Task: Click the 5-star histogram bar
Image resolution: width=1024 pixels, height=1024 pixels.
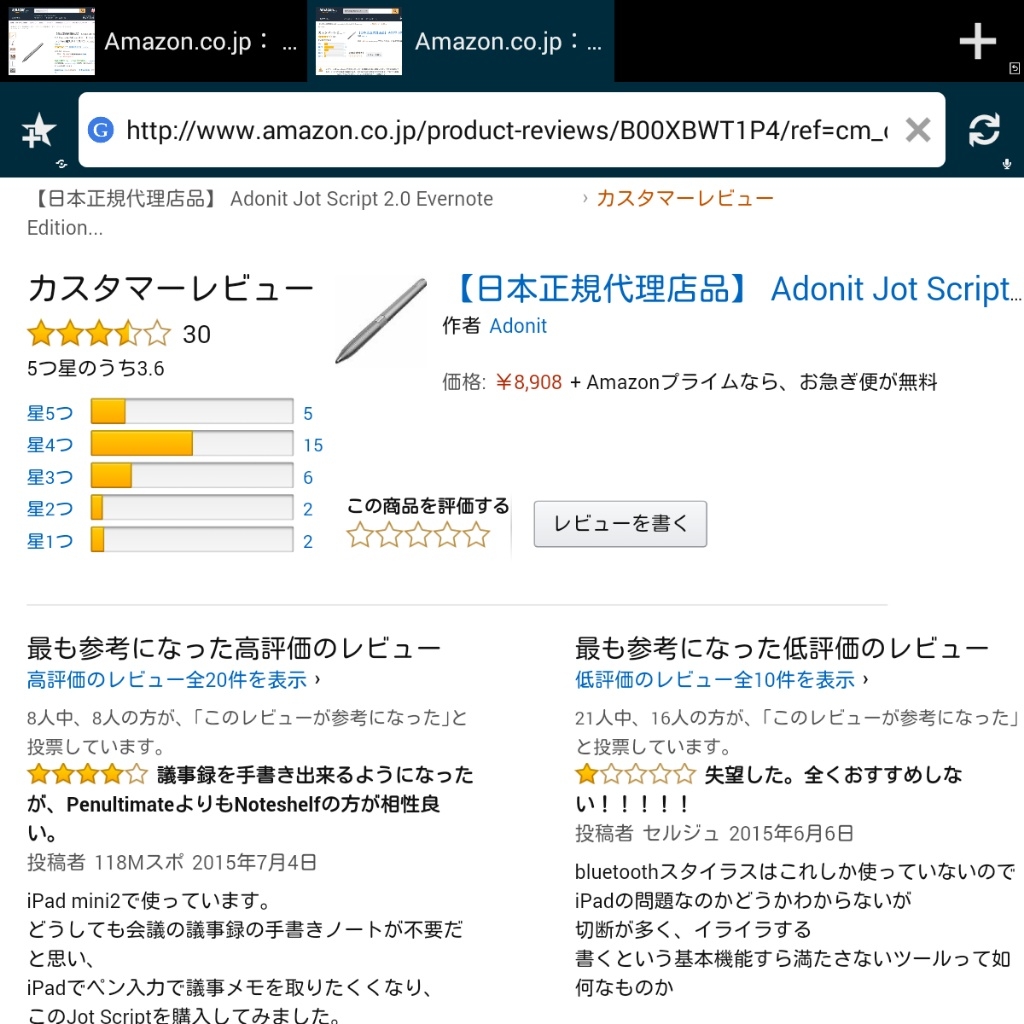Action: 191,411
